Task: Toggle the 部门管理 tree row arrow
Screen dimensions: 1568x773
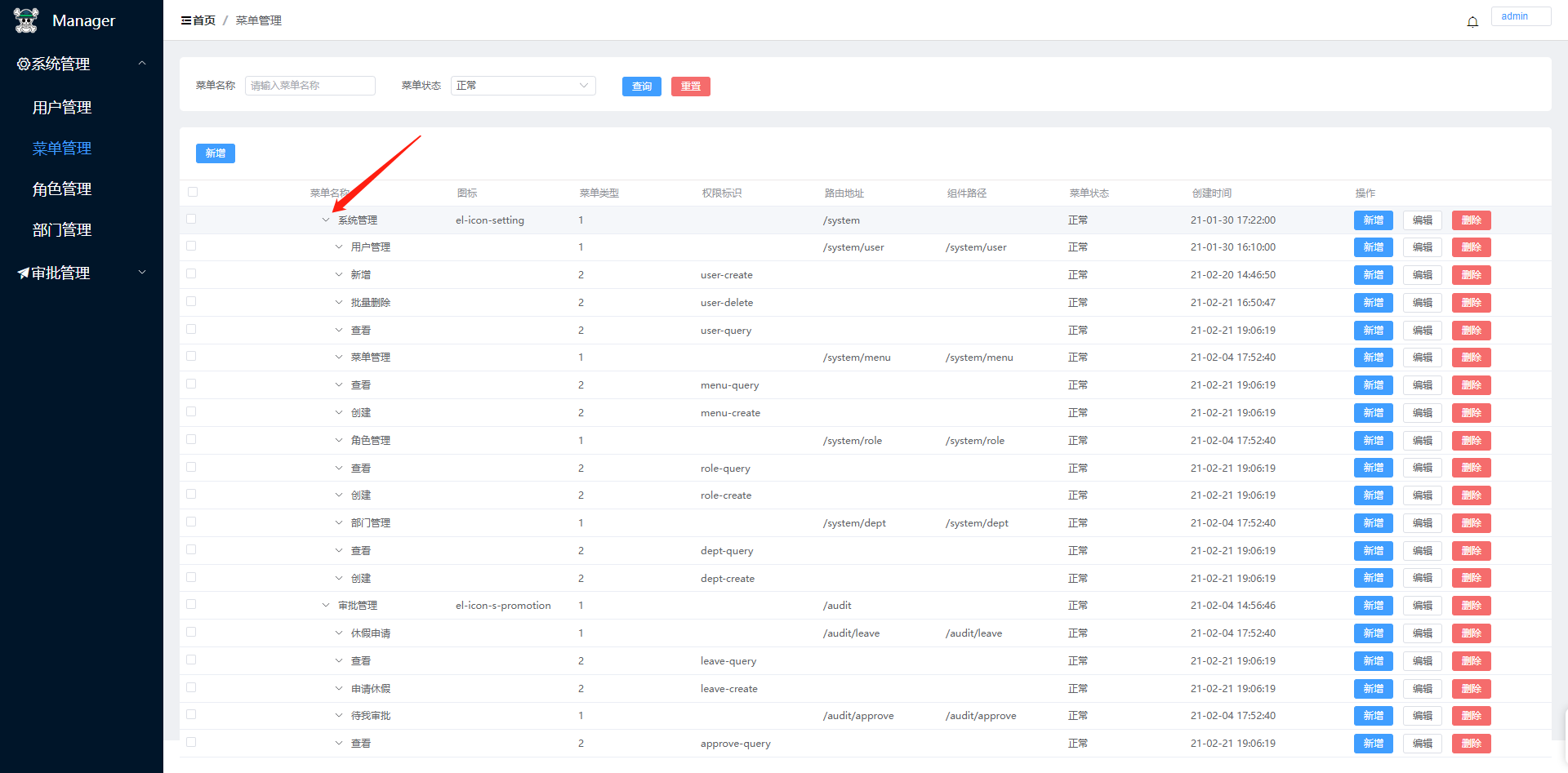Action: pyautogui.click(x=339, y=522)
